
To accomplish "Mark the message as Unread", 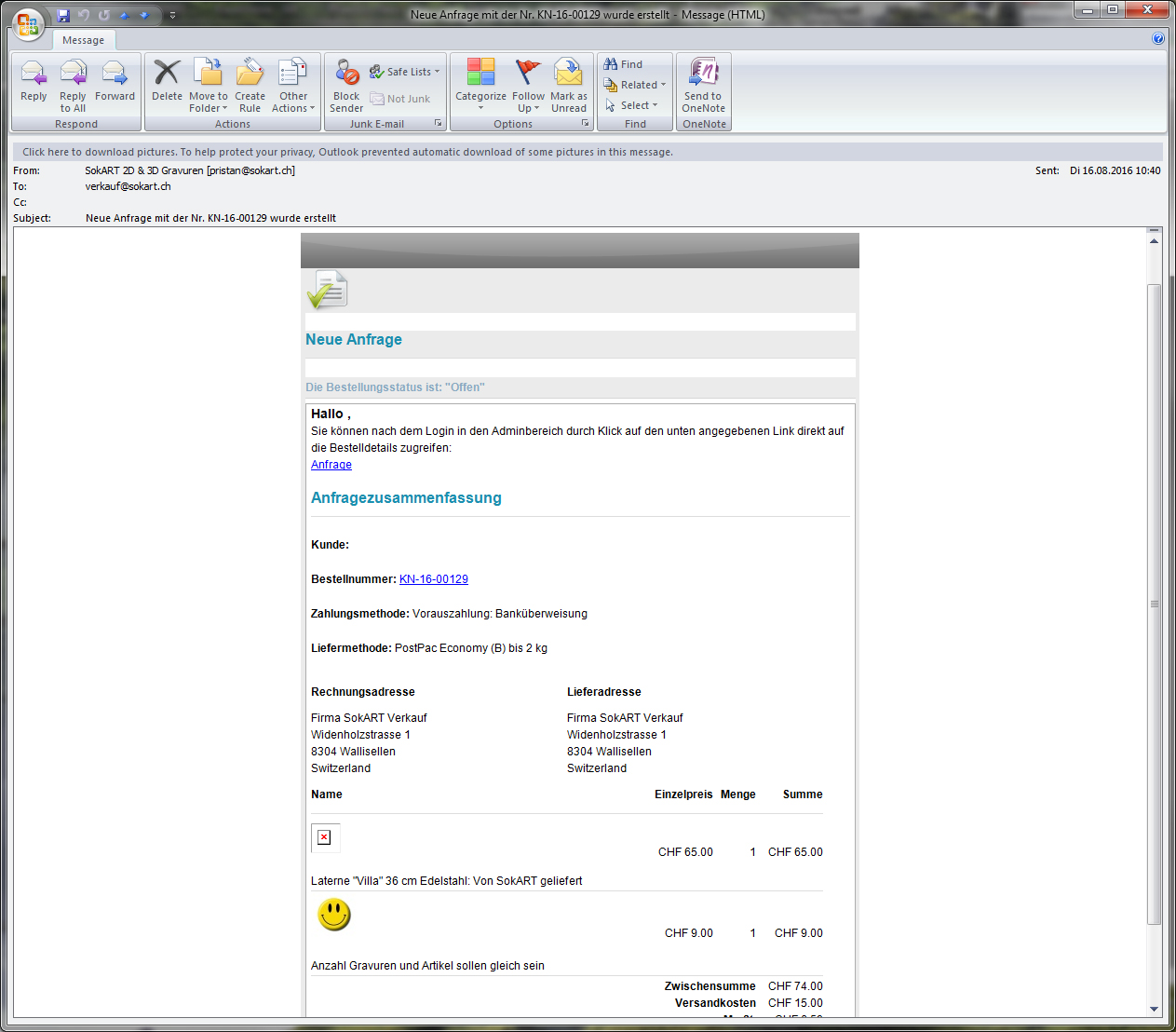I will [x=569, y=84].
